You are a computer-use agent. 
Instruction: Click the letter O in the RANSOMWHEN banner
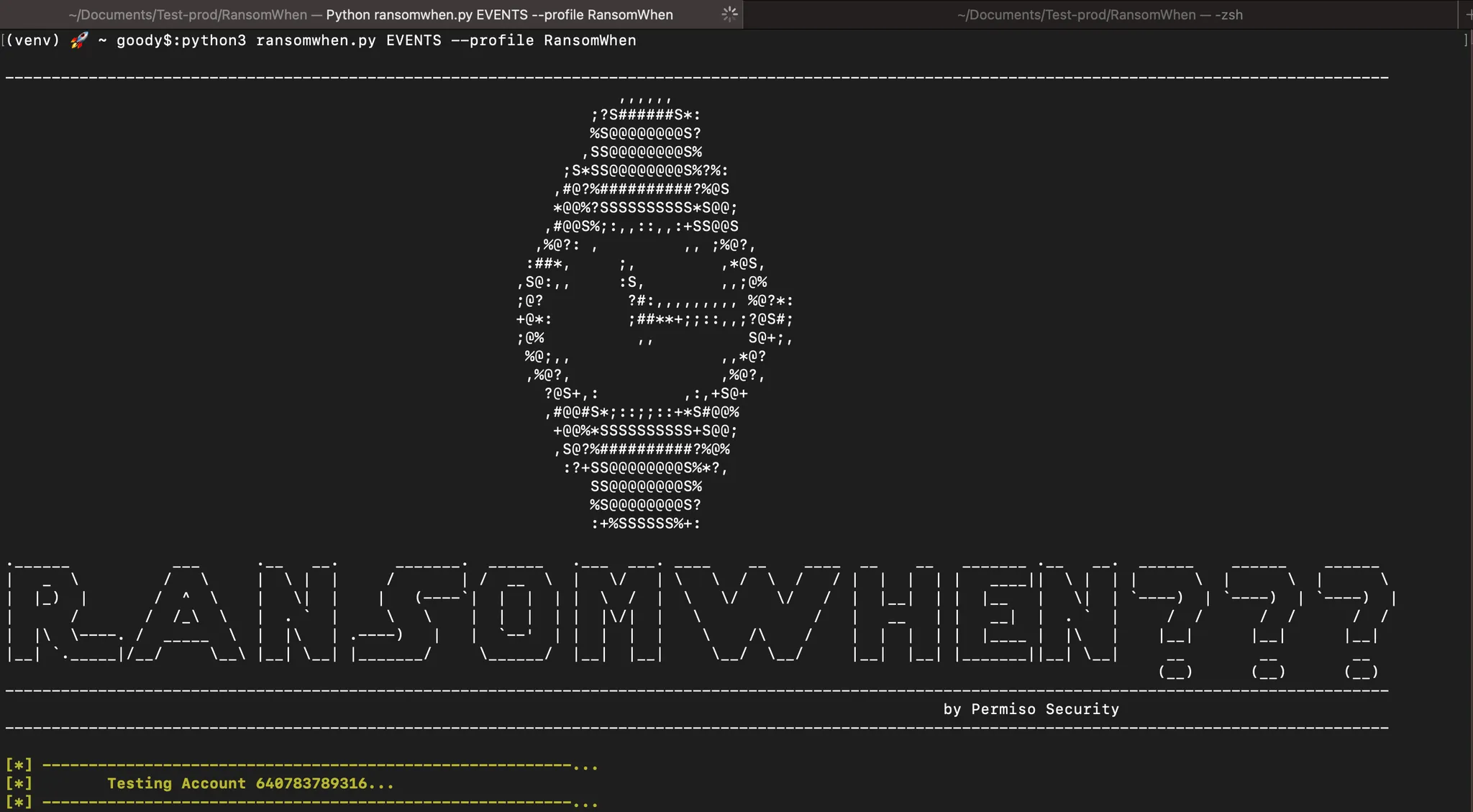click(x=516, y=611)
